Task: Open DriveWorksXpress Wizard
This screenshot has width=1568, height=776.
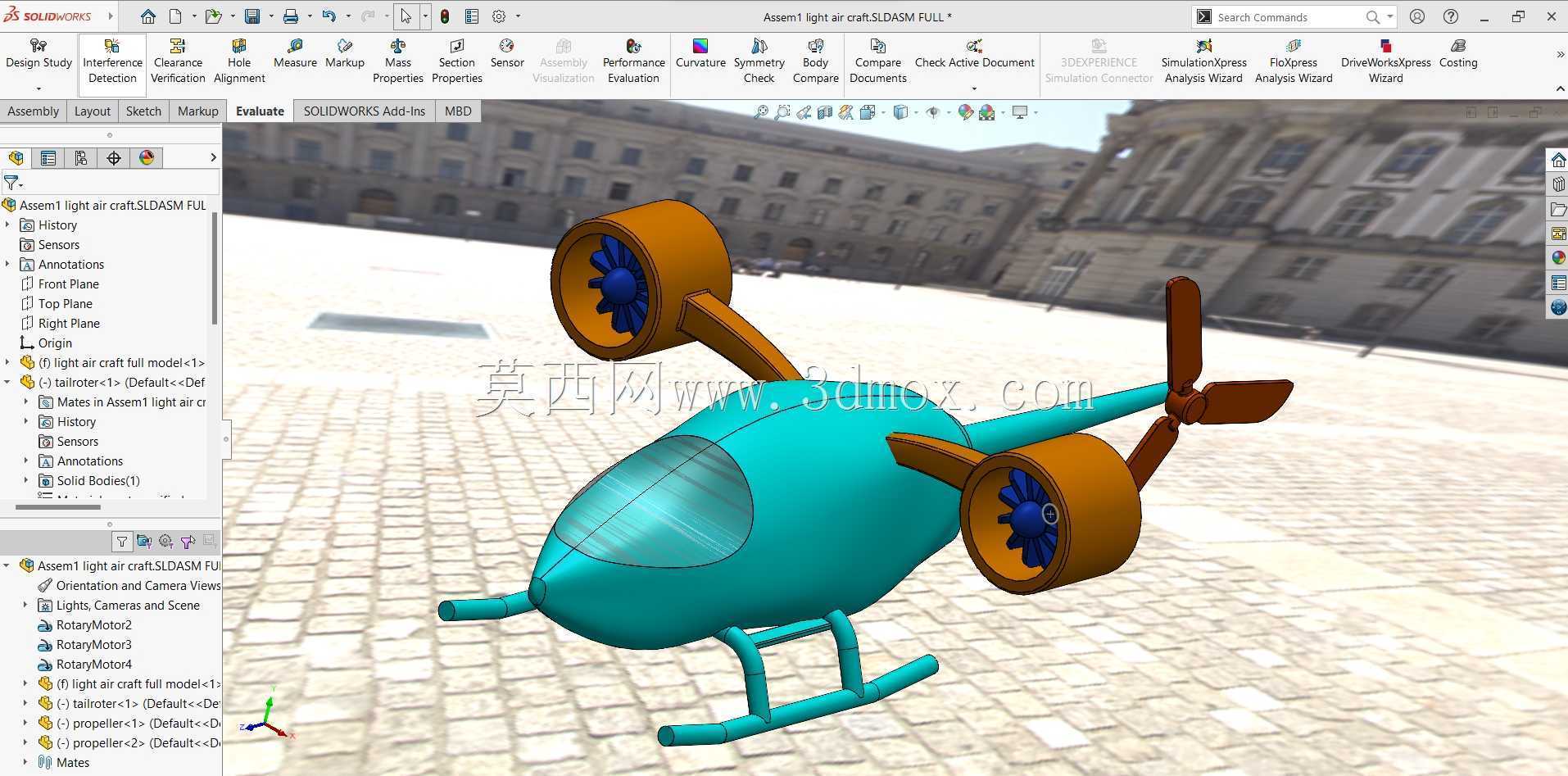Action: click(x=1385, y=61)
